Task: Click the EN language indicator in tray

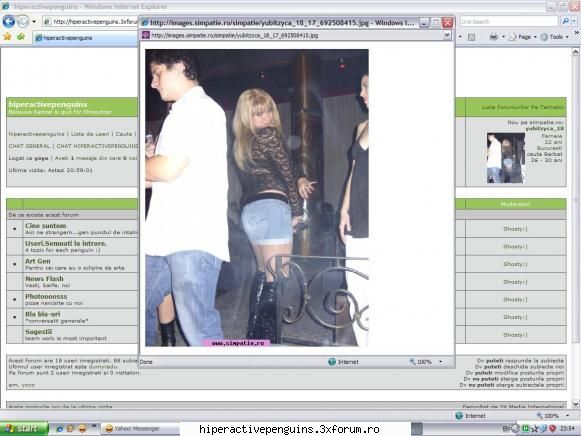Action: point(506,429)
